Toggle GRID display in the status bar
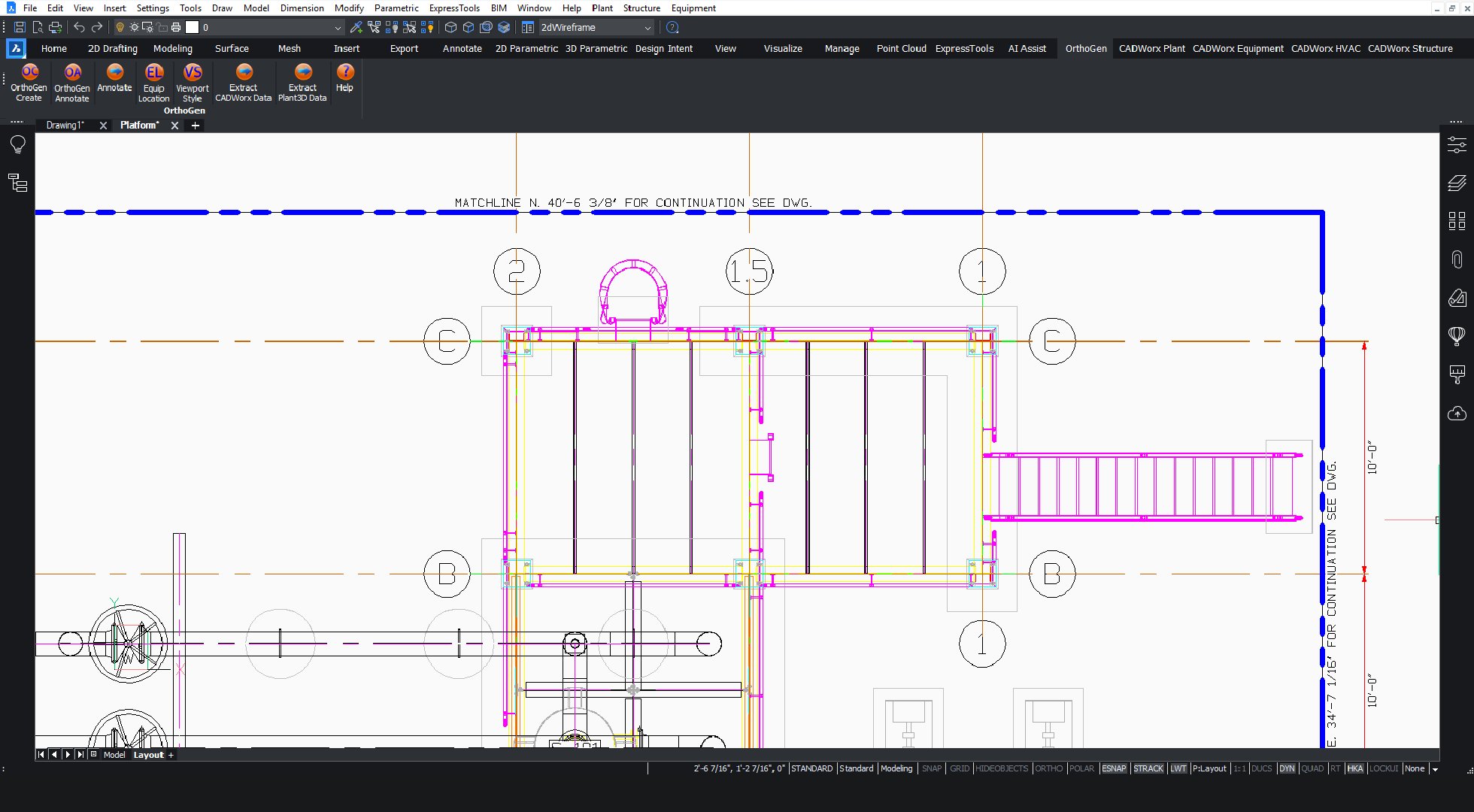Screen dimensions: 1474x812 coord(959,768)
